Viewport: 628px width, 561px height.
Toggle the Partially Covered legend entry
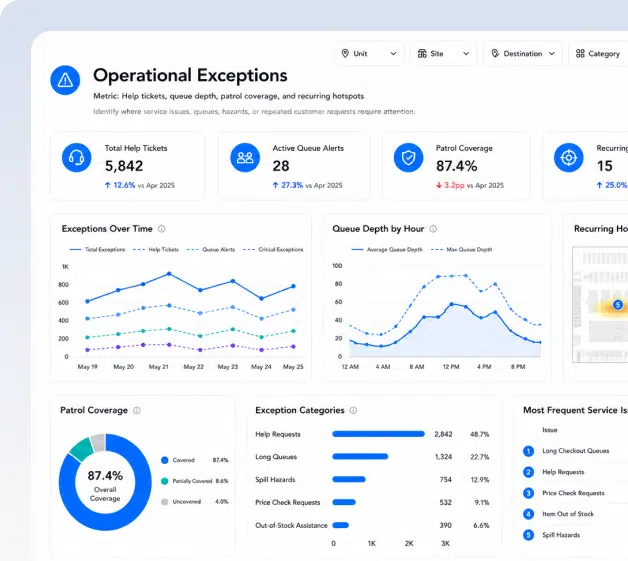tap(194, 481)
